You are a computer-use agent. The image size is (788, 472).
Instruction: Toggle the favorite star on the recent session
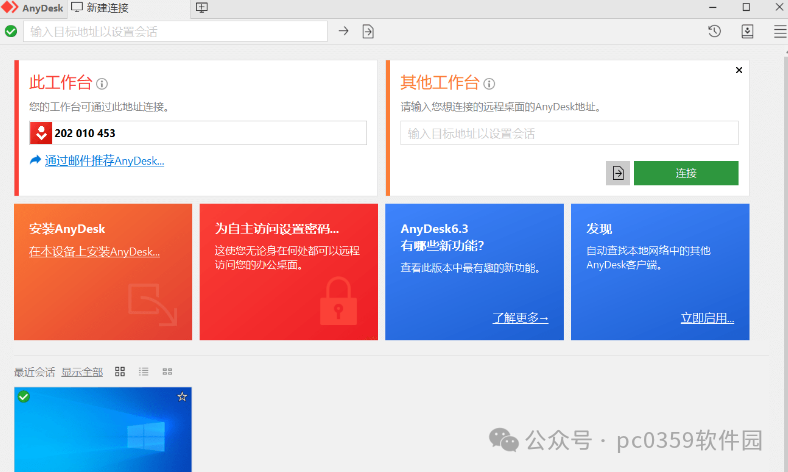(182, 397)
